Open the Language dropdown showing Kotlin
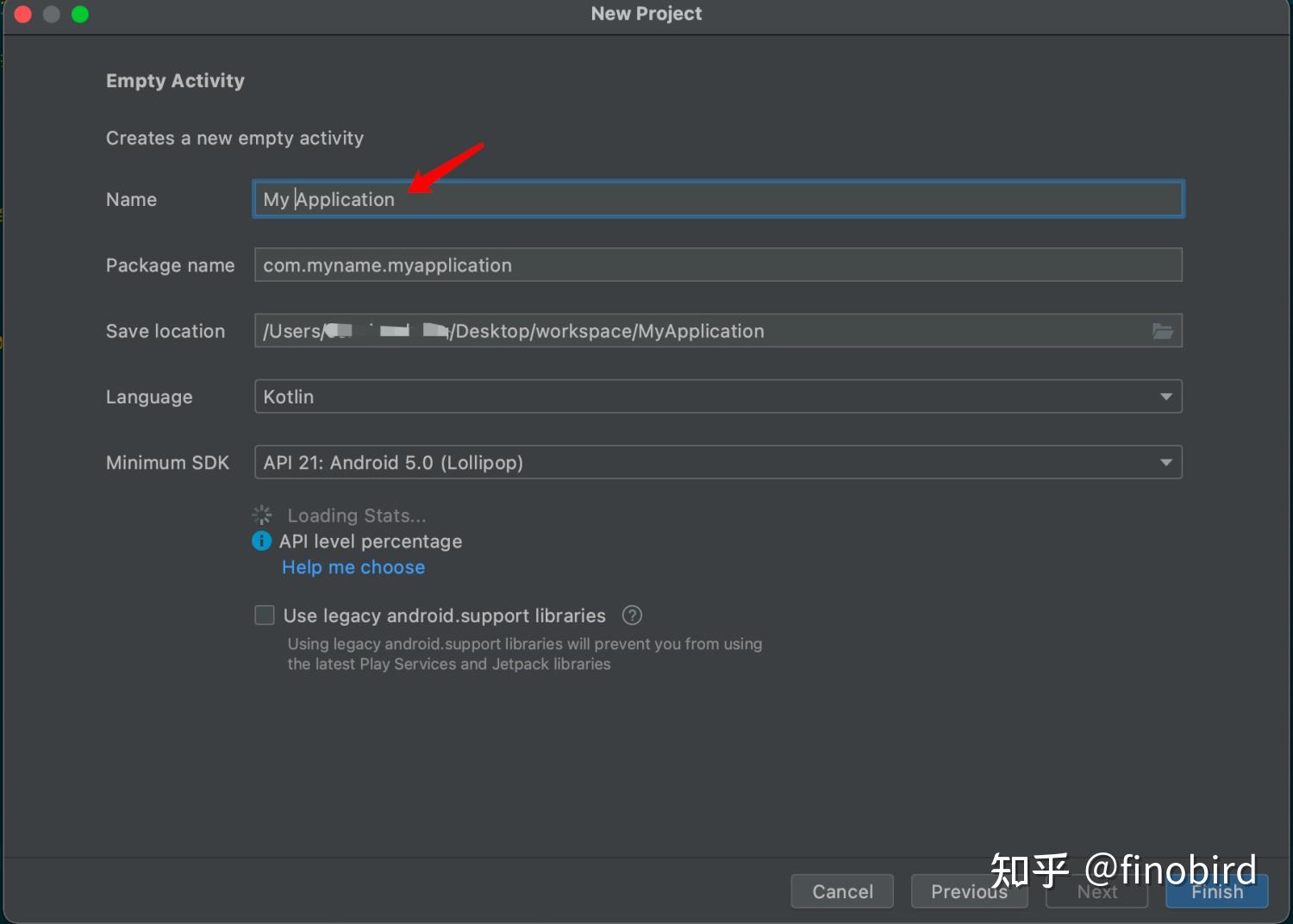The image size is (1293, 924). click(x=718, y=396)
